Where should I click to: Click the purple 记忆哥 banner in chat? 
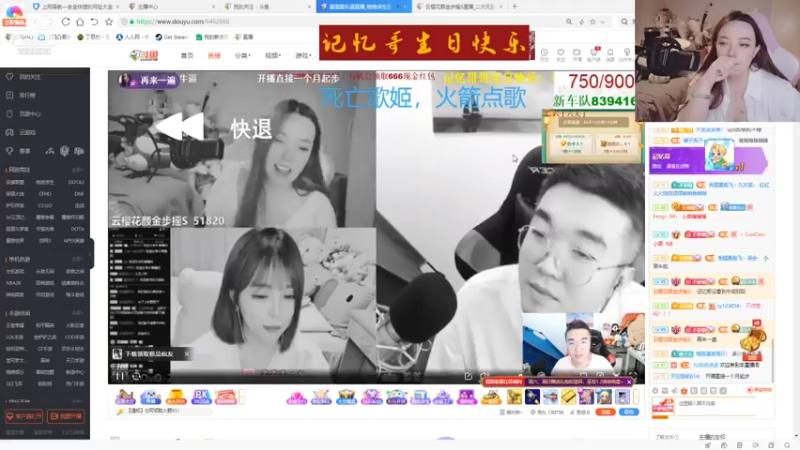[x=709, y=160]
